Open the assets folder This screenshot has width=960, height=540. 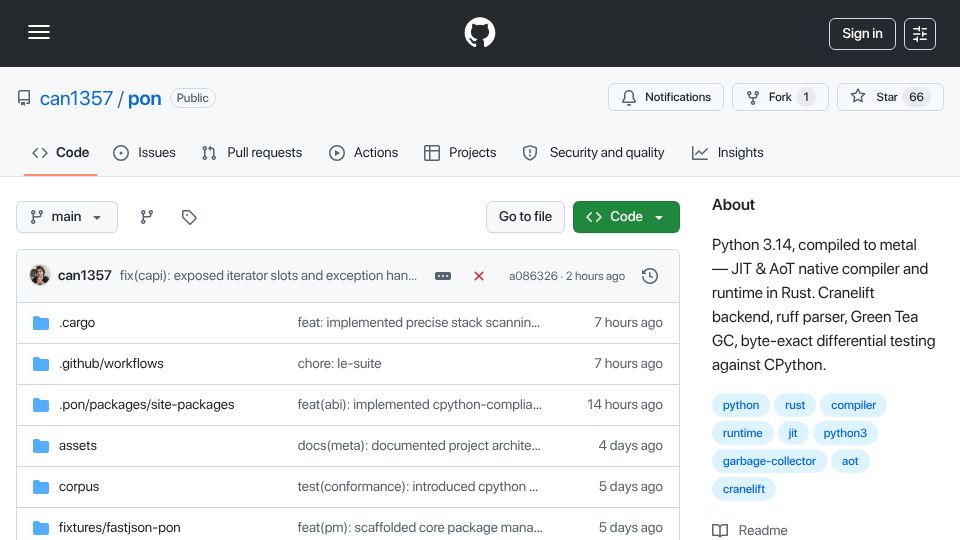[x=78, y=446]
